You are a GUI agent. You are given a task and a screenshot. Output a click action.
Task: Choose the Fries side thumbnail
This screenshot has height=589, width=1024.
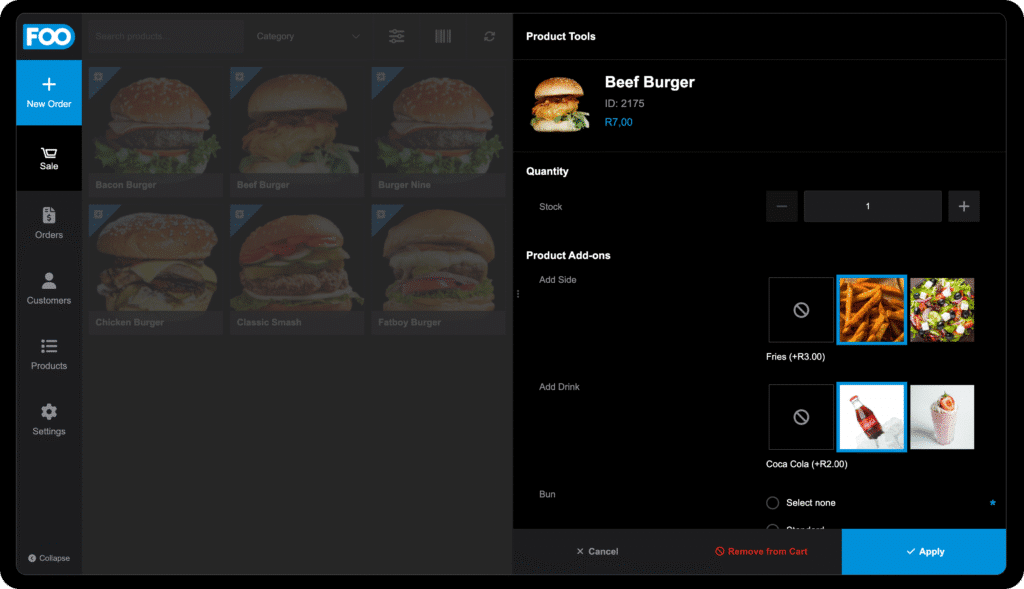tap(871, 310)
